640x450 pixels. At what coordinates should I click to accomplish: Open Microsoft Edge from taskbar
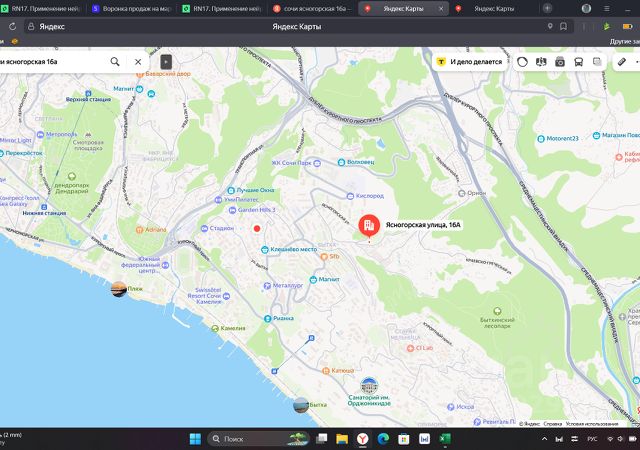(383, 439)
